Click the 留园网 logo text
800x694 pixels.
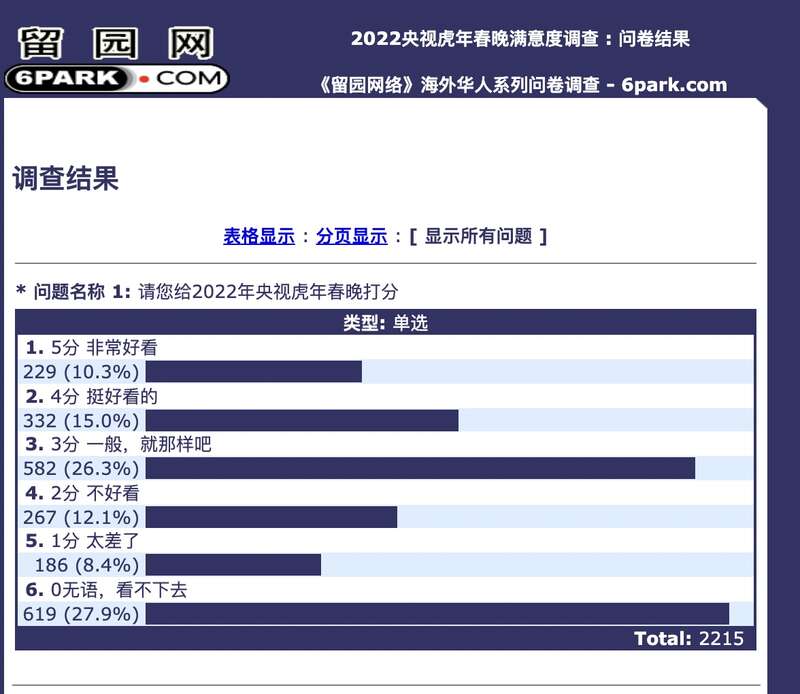[116, 41]
